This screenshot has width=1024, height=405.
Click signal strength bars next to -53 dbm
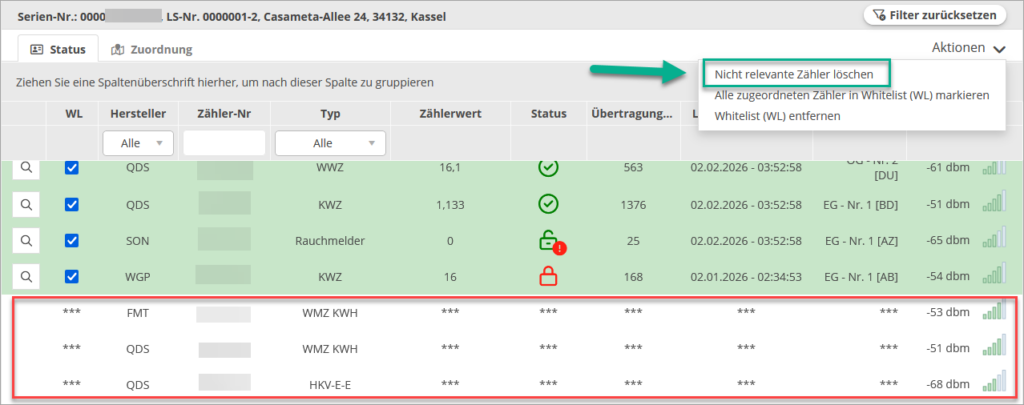[x=994, y=313]
